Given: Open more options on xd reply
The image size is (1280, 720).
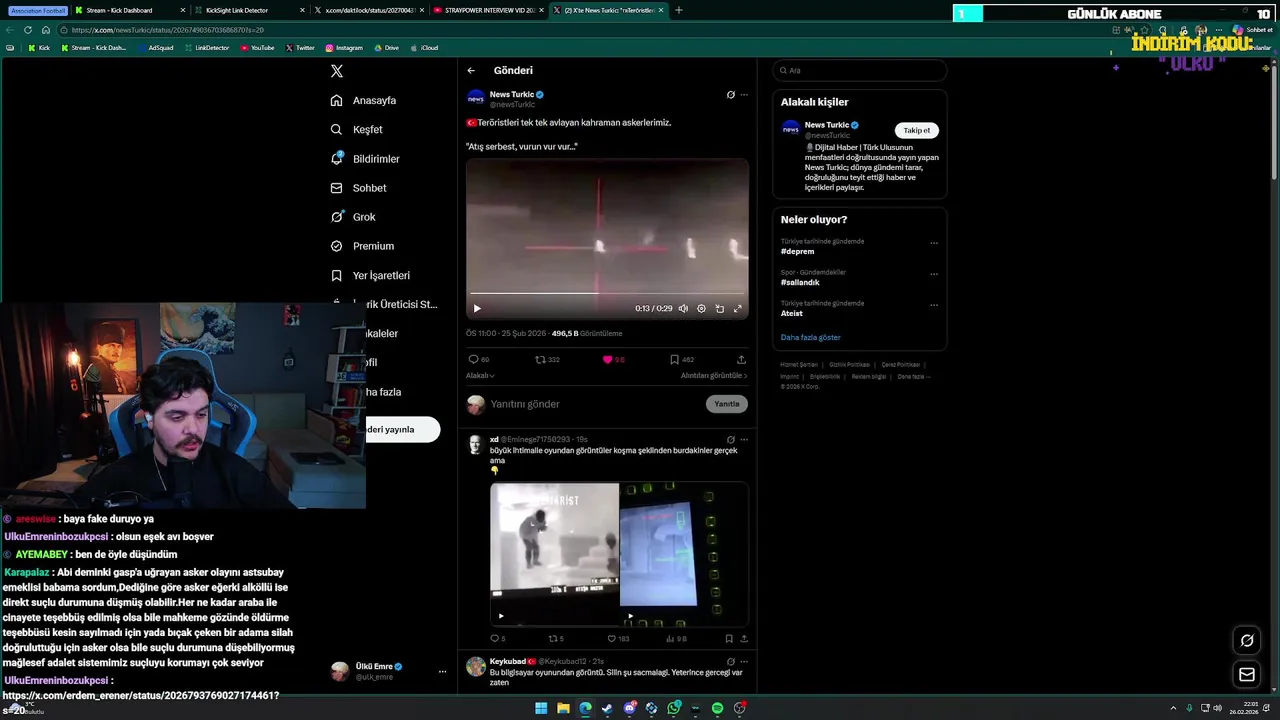Looking at the screenshot, I should click(x=744, y=439).
